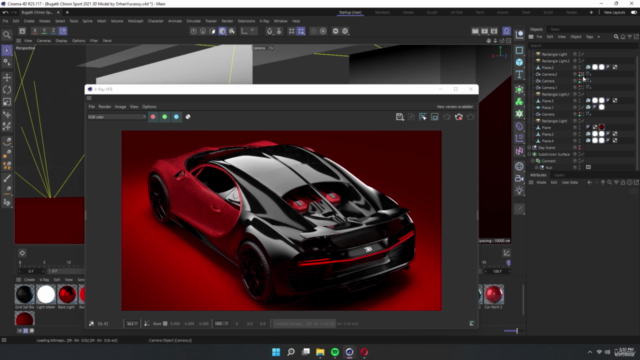Open Spotify from the taskbar
This screenshot has width=640, height=360.
335,352
